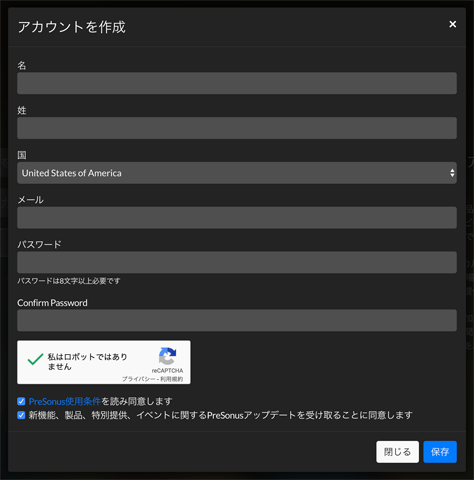
Task: Focus the 名 first name field
Action: [x=237, y=83]
